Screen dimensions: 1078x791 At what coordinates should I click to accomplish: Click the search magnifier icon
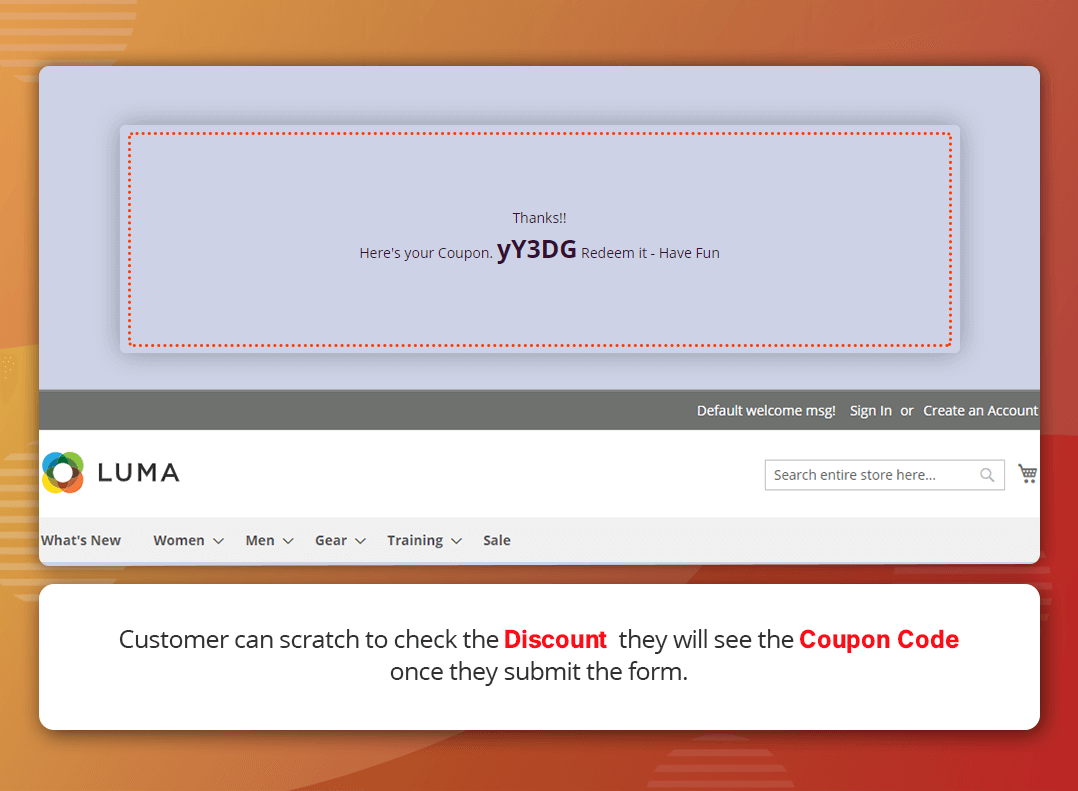(987, 475)
